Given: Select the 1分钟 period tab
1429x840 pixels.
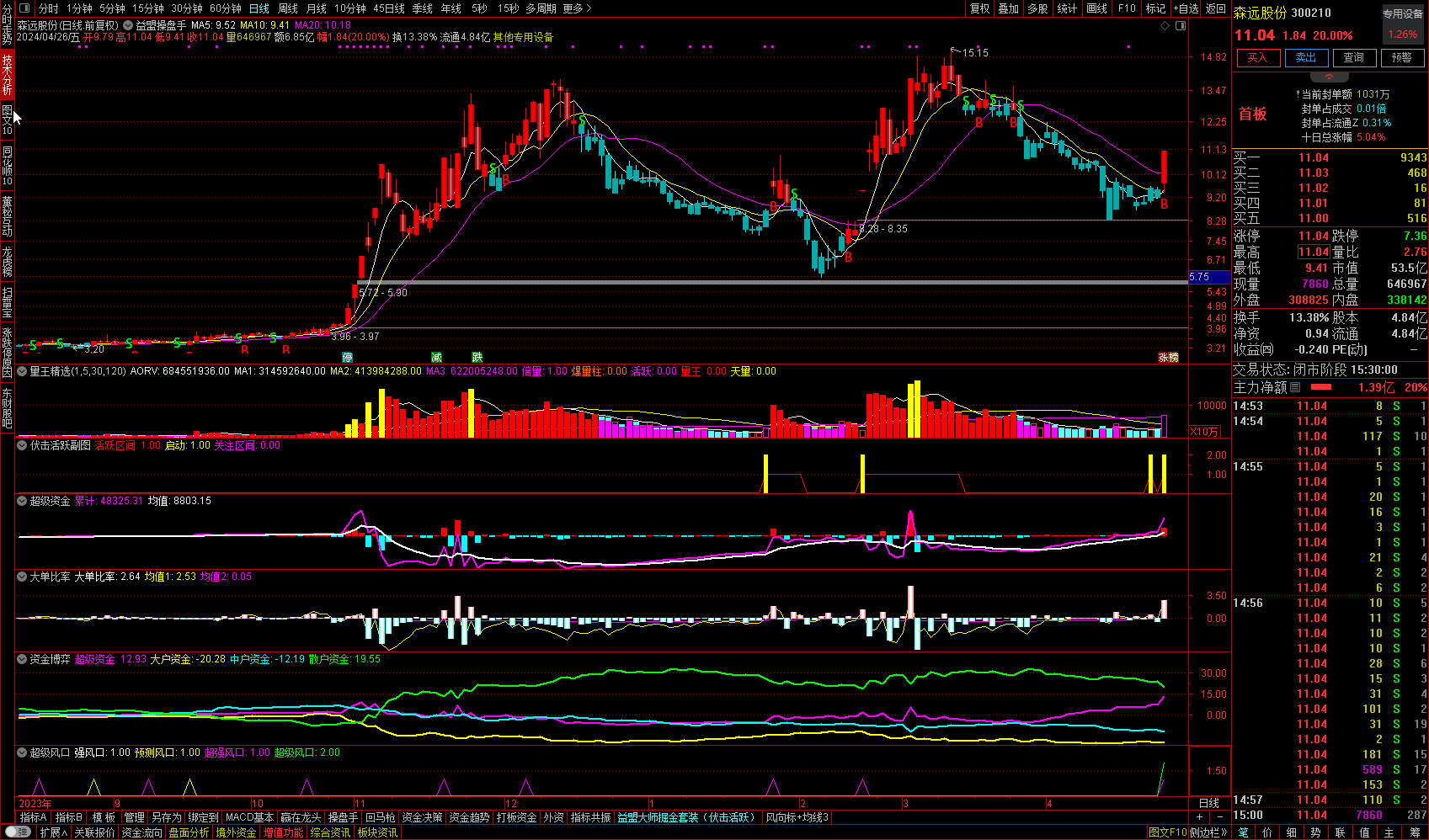Looking at the screenshot, I should [x=78, y=8].
